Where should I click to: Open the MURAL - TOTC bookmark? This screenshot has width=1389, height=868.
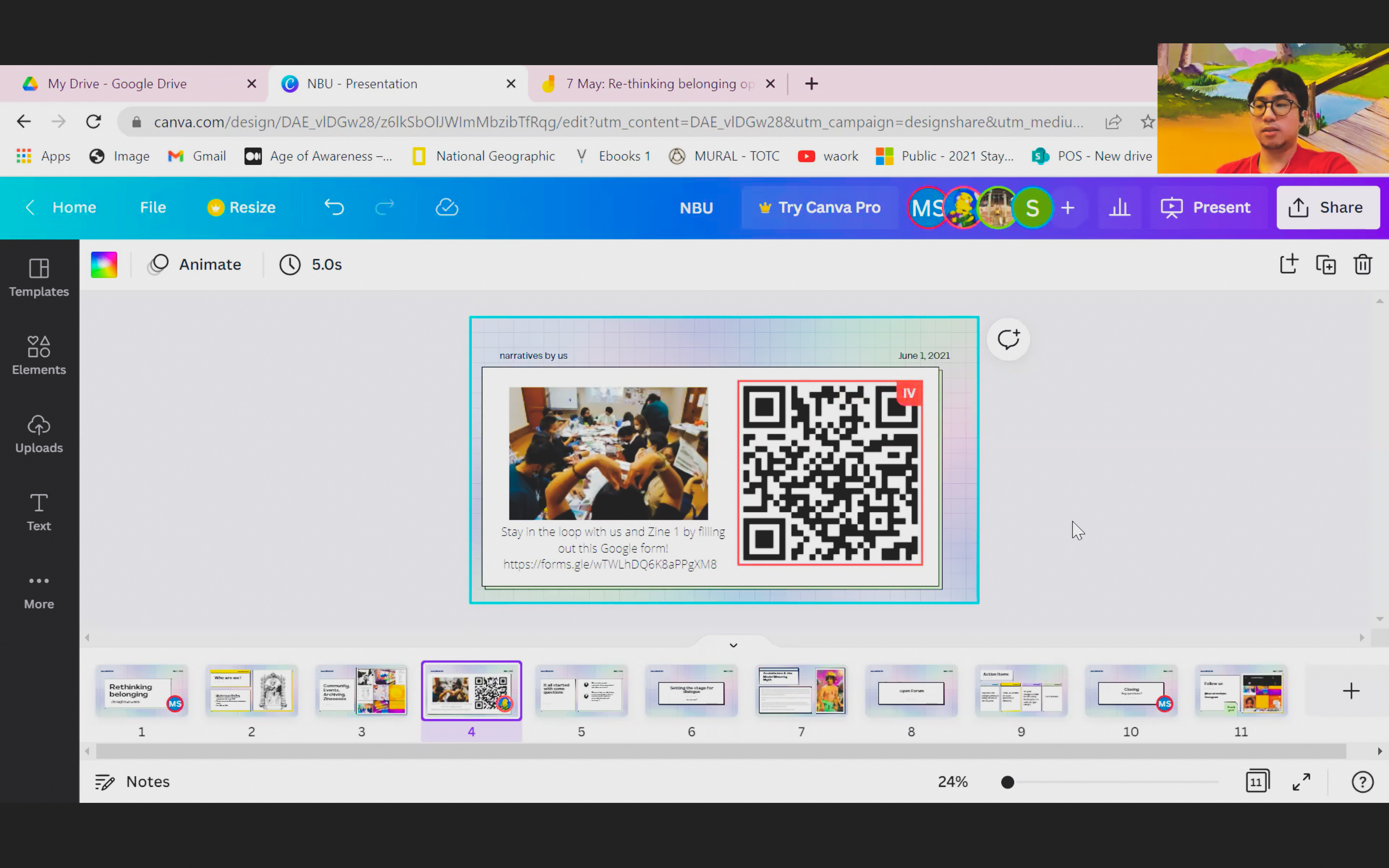724,156
